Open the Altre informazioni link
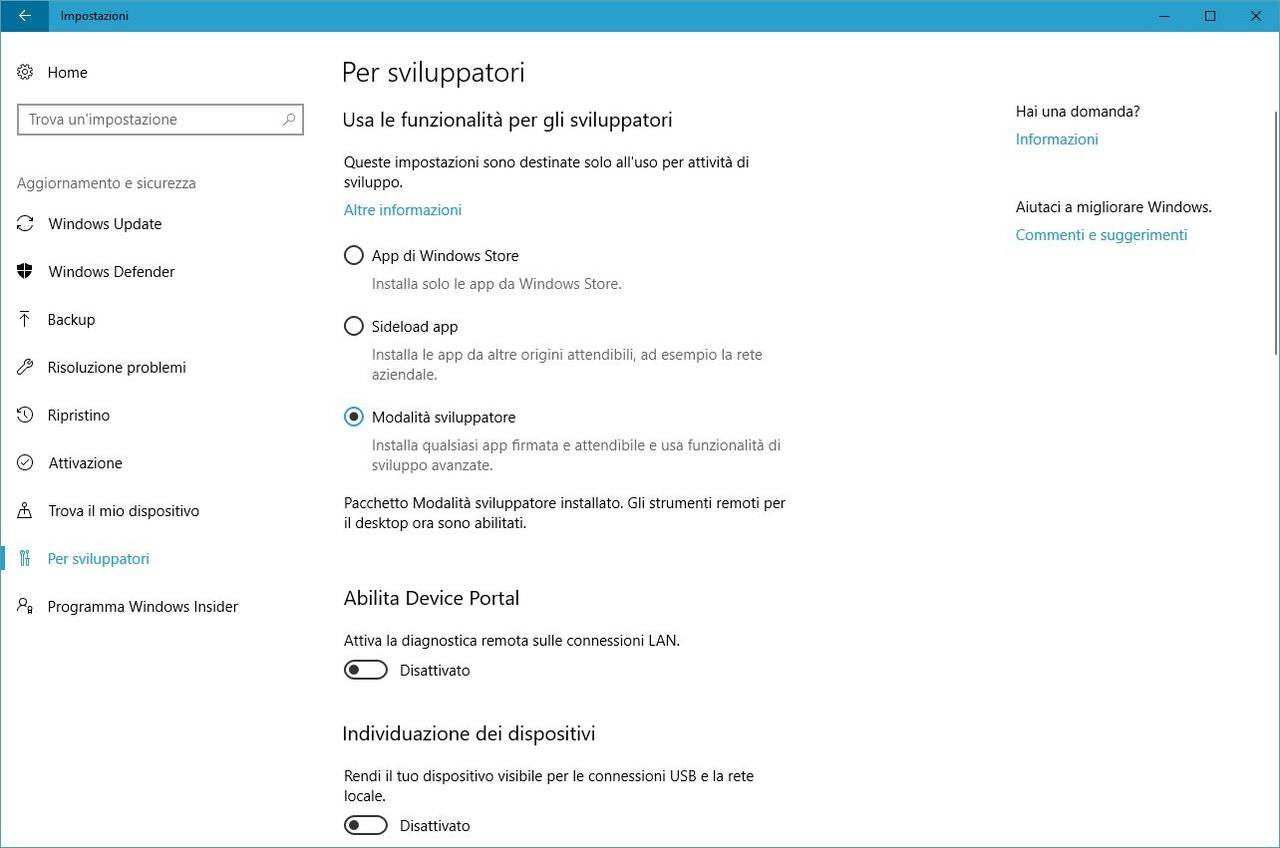Image resolution: width=1280 pixels, height=848 pixels. click(402, 210)
